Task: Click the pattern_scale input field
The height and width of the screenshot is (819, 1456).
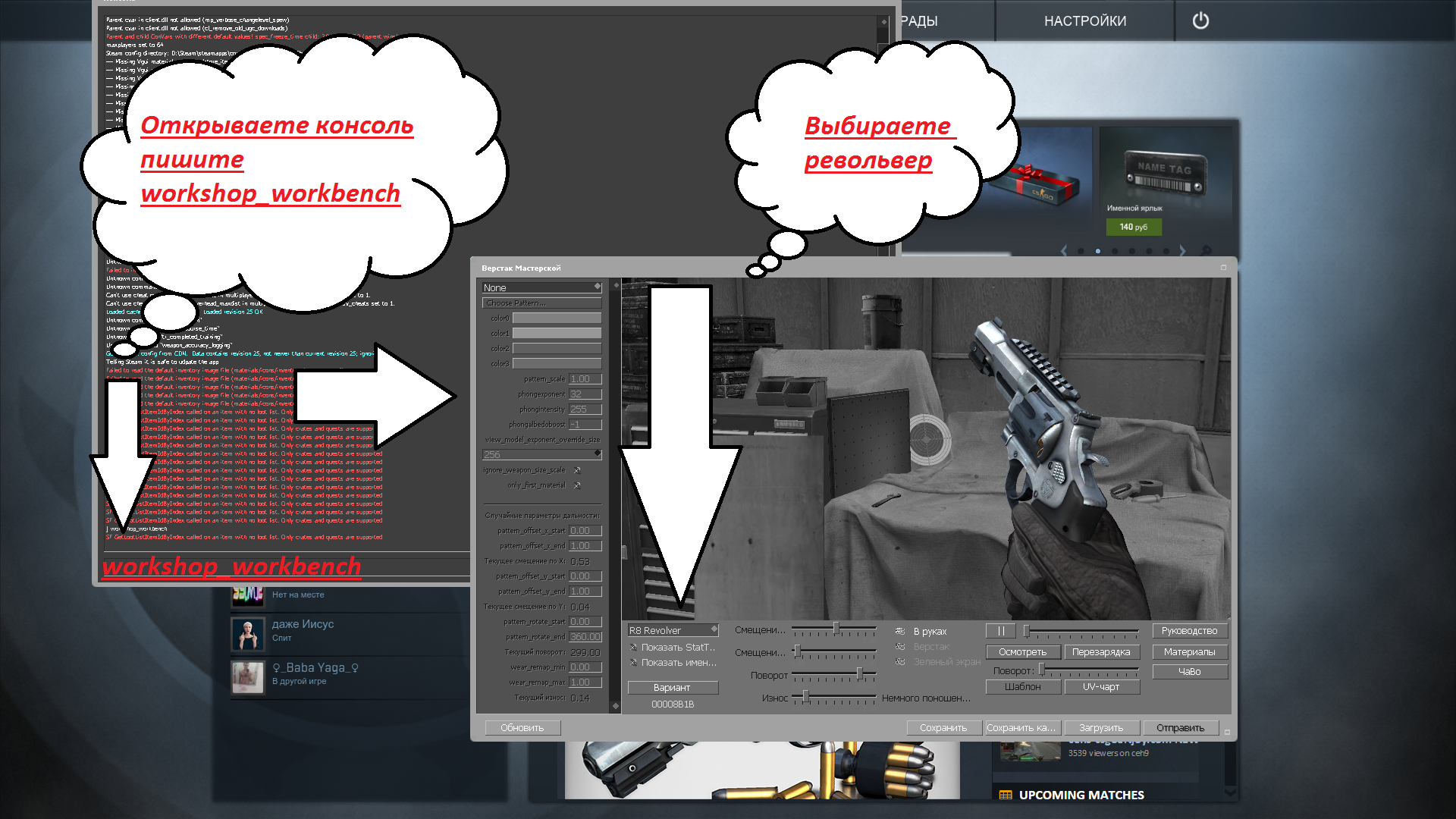Action: pyautogui.click(x=585, y=379)
